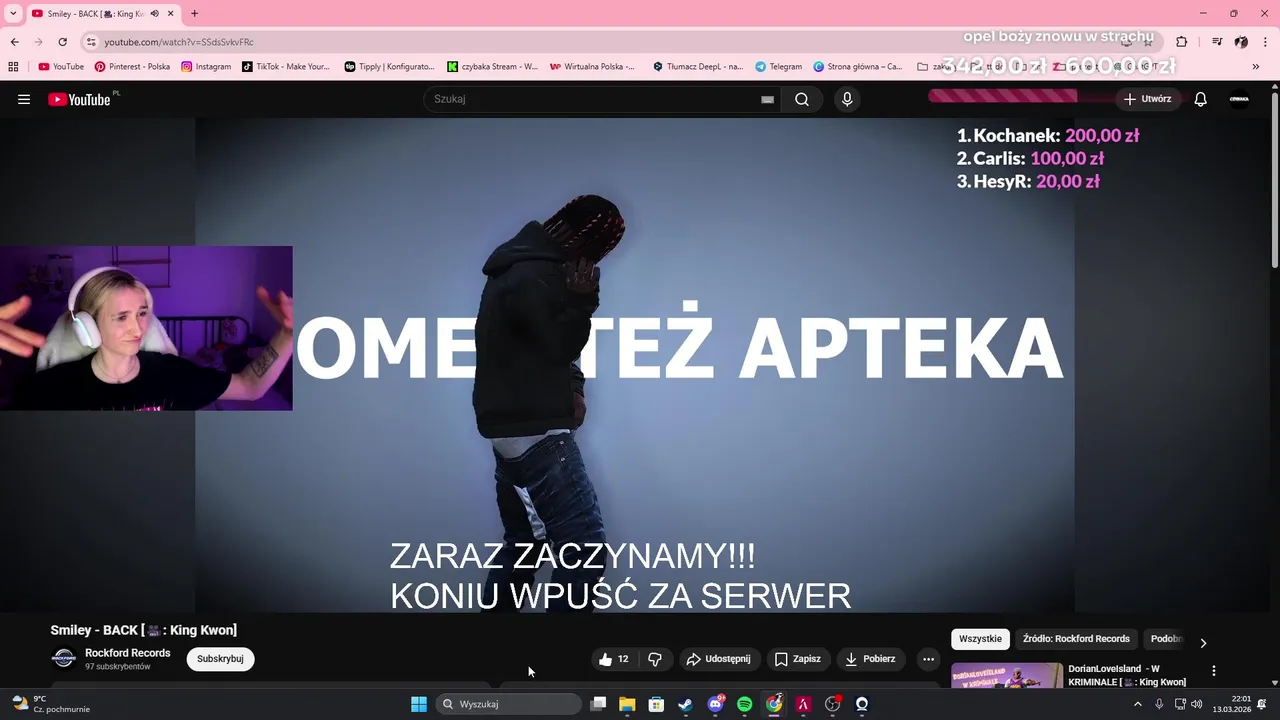Click the Chrome address bar URL
The height and width of the screenshot is (720, 1280).
[179, 42]
